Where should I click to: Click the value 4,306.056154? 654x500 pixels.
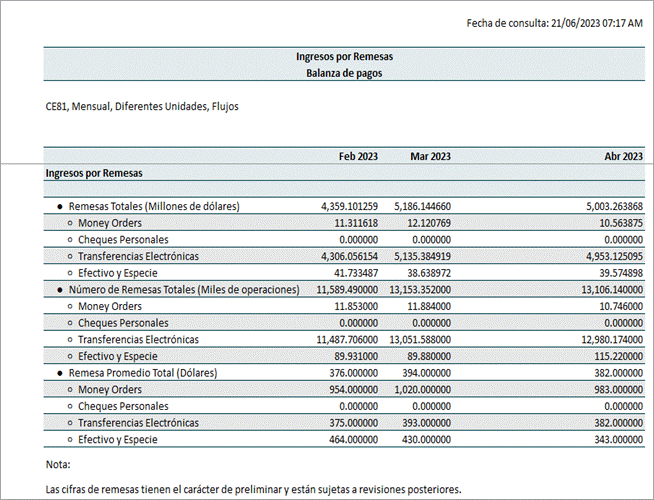point(350,256)
